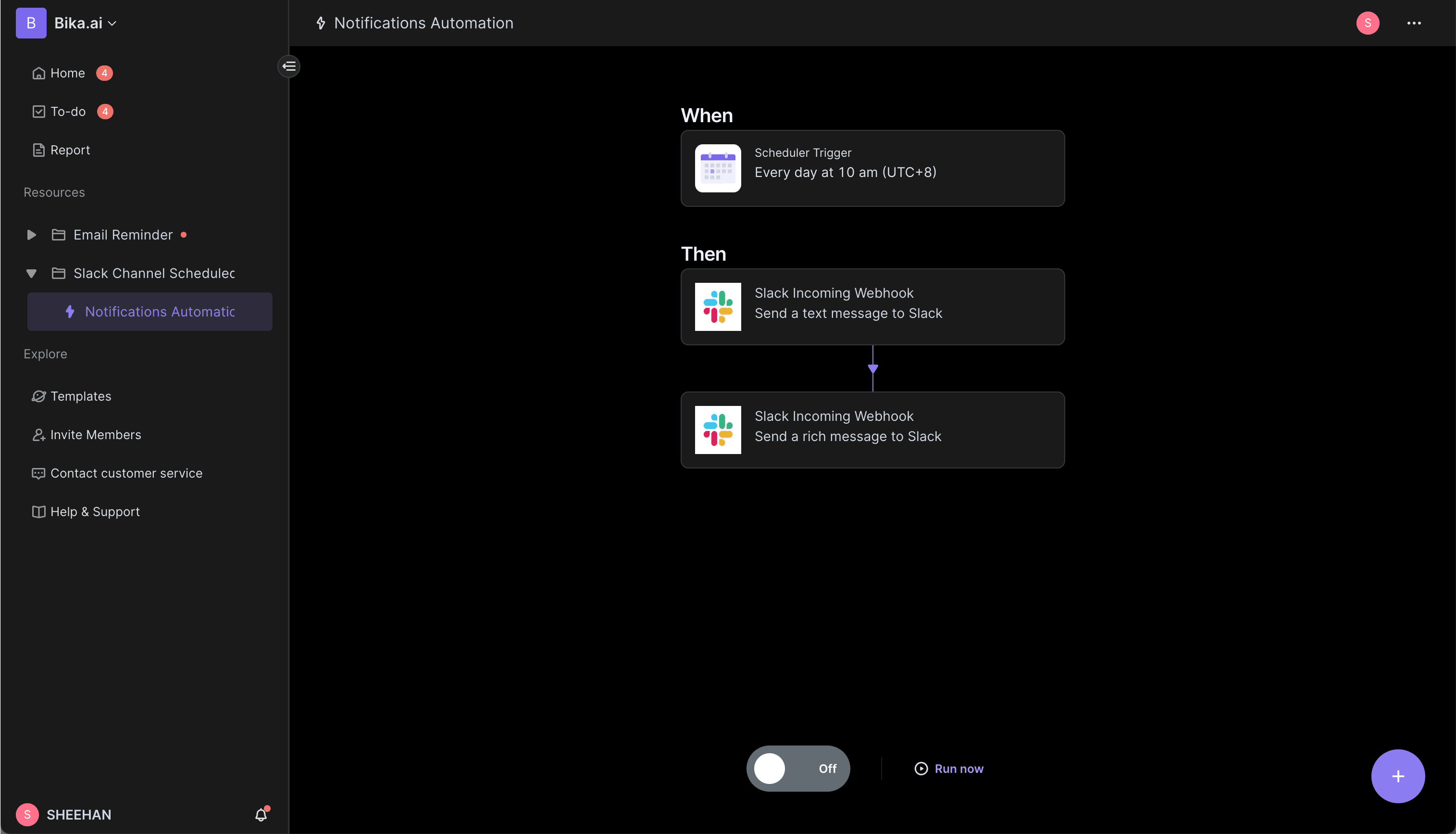Open the three-dot options menu top right
Image resolution: width=1456 pixels, height=834 pixels.
(x=1414, y=23)
